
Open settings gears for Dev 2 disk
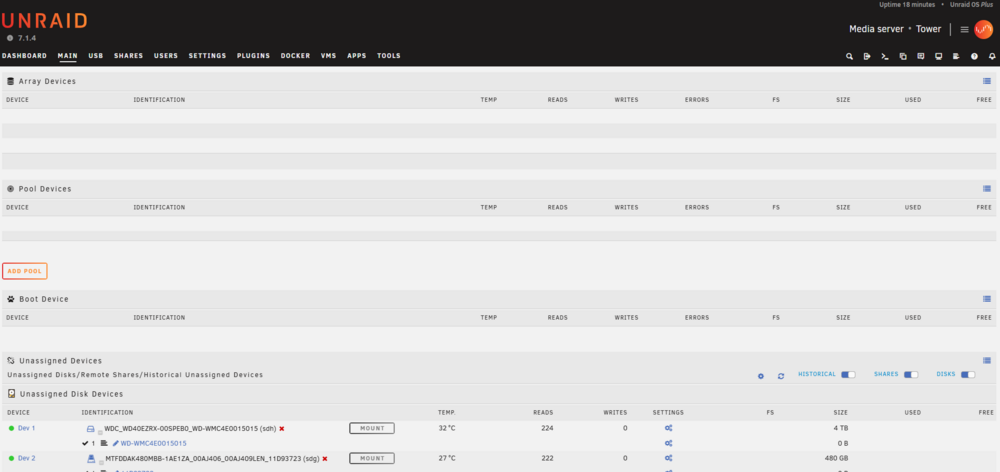(x=668, y=458)
